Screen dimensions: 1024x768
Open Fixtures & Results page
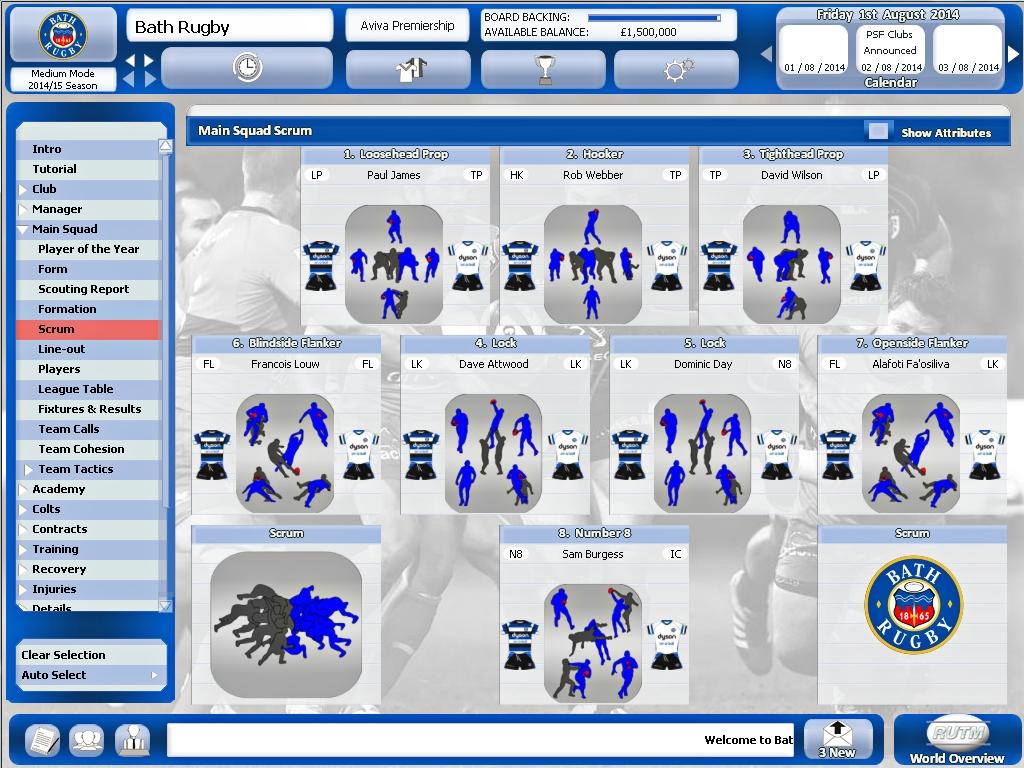(88, 409)
